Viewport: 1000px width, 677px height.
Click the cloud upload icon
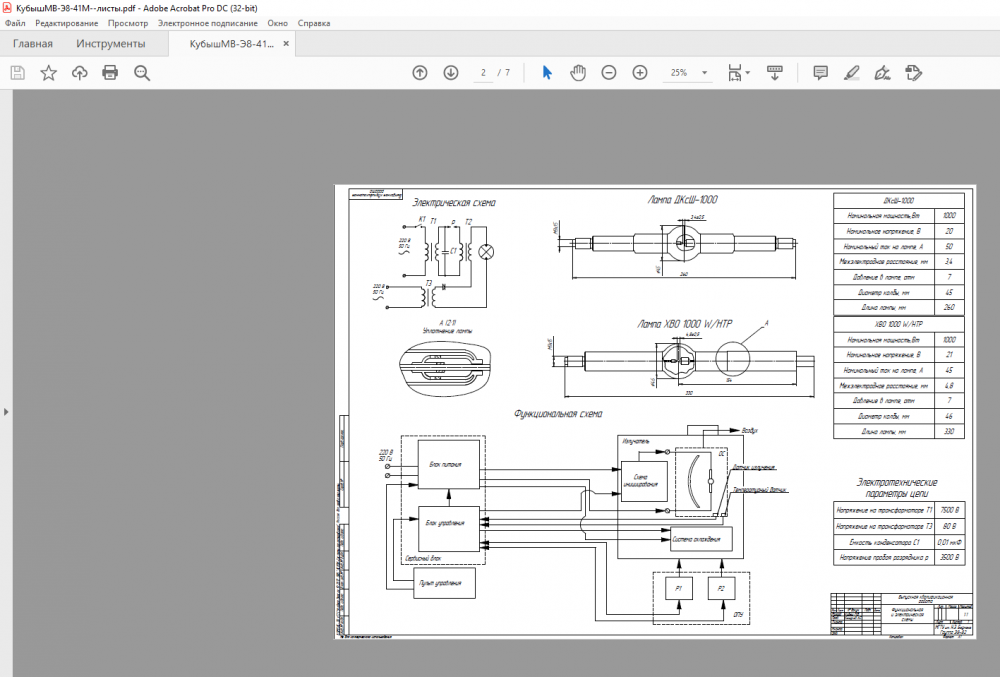(x=79, y=73)
